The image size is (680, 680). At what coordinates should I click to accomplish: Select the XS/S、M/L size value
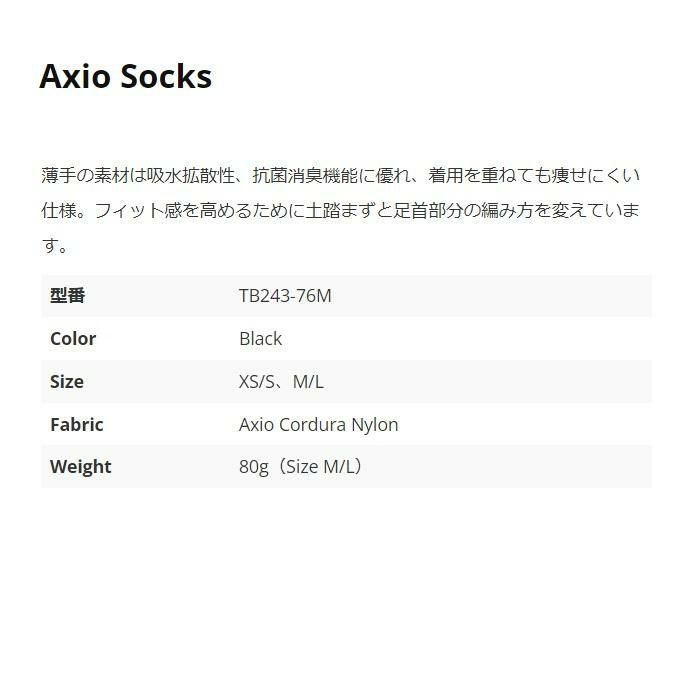tap(281, 382)
